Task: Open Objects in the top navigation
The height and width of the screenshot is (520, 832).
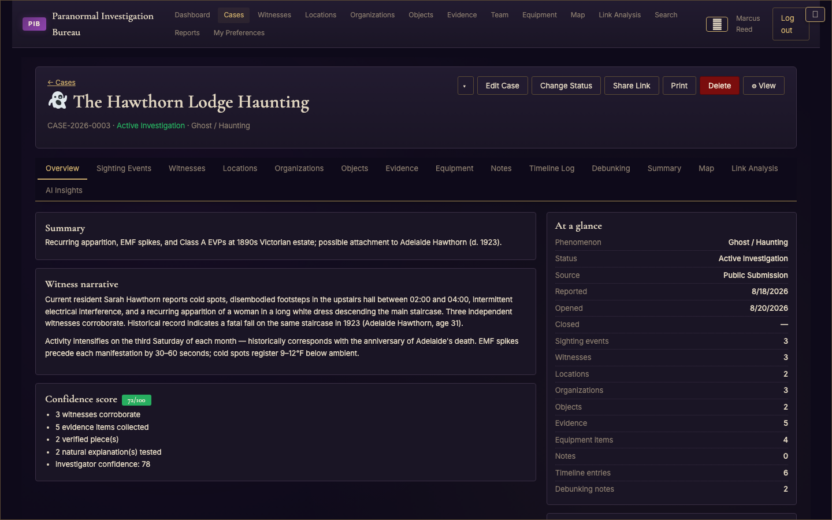Action: pyautogui.click(x=421, y=15)
